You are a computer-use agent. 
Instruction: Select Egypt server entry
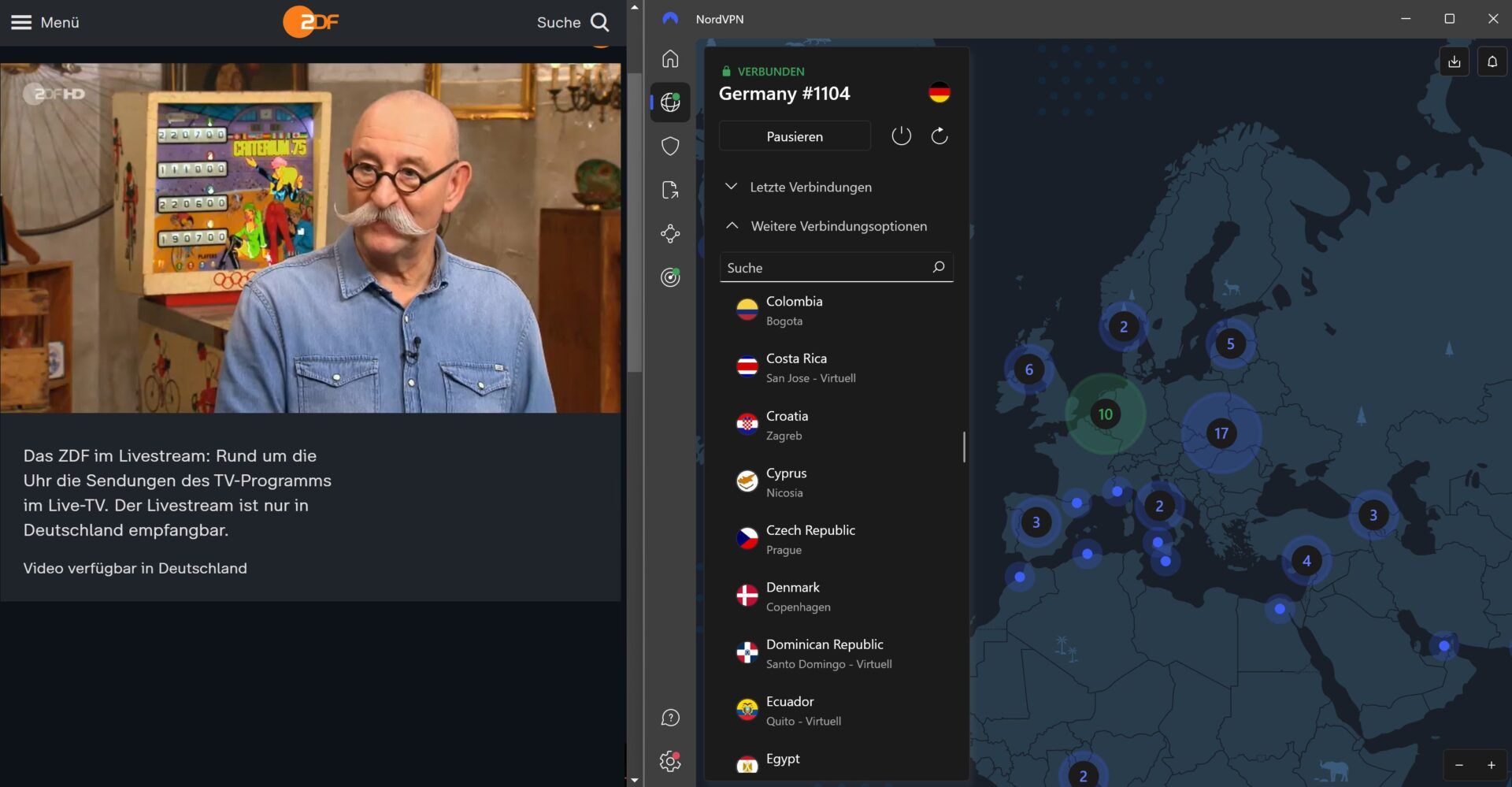(836, 762)
